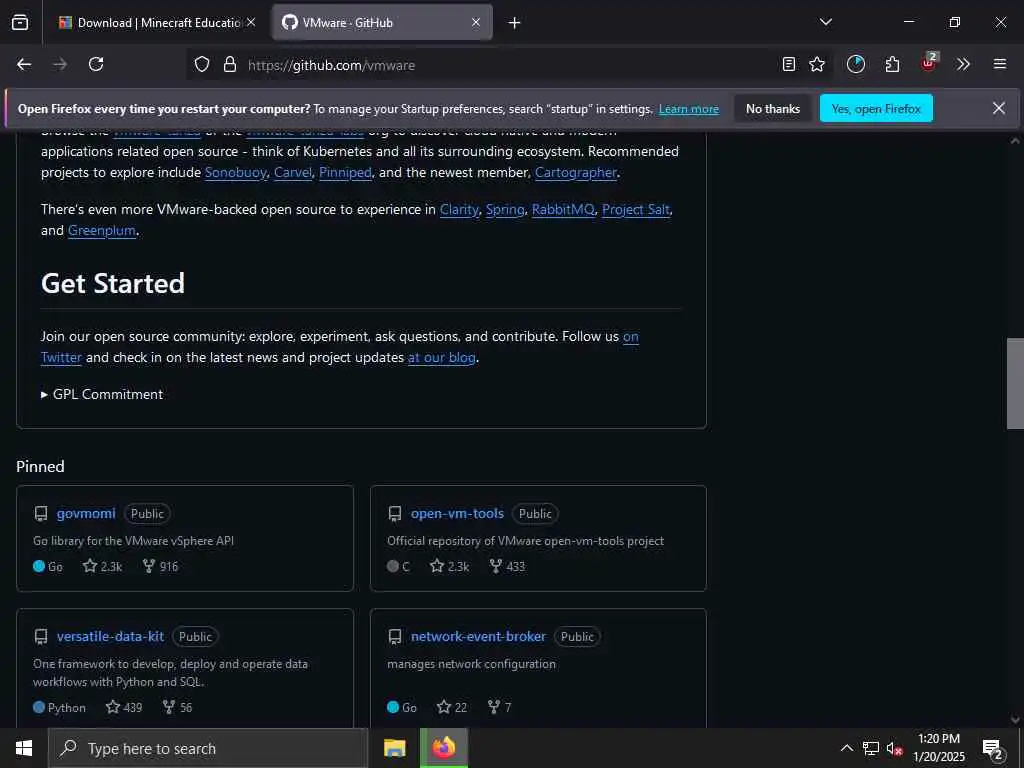Open Firefox View icon

coord(20,22)
